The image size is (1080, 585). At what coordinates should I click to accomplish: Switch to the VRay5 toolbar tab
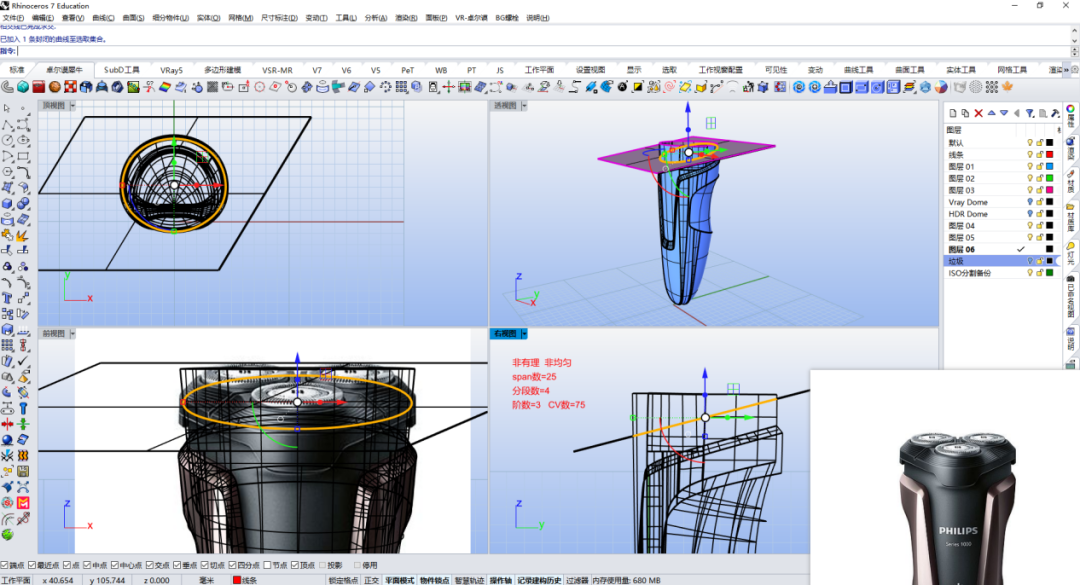click(x=172, y=70)
